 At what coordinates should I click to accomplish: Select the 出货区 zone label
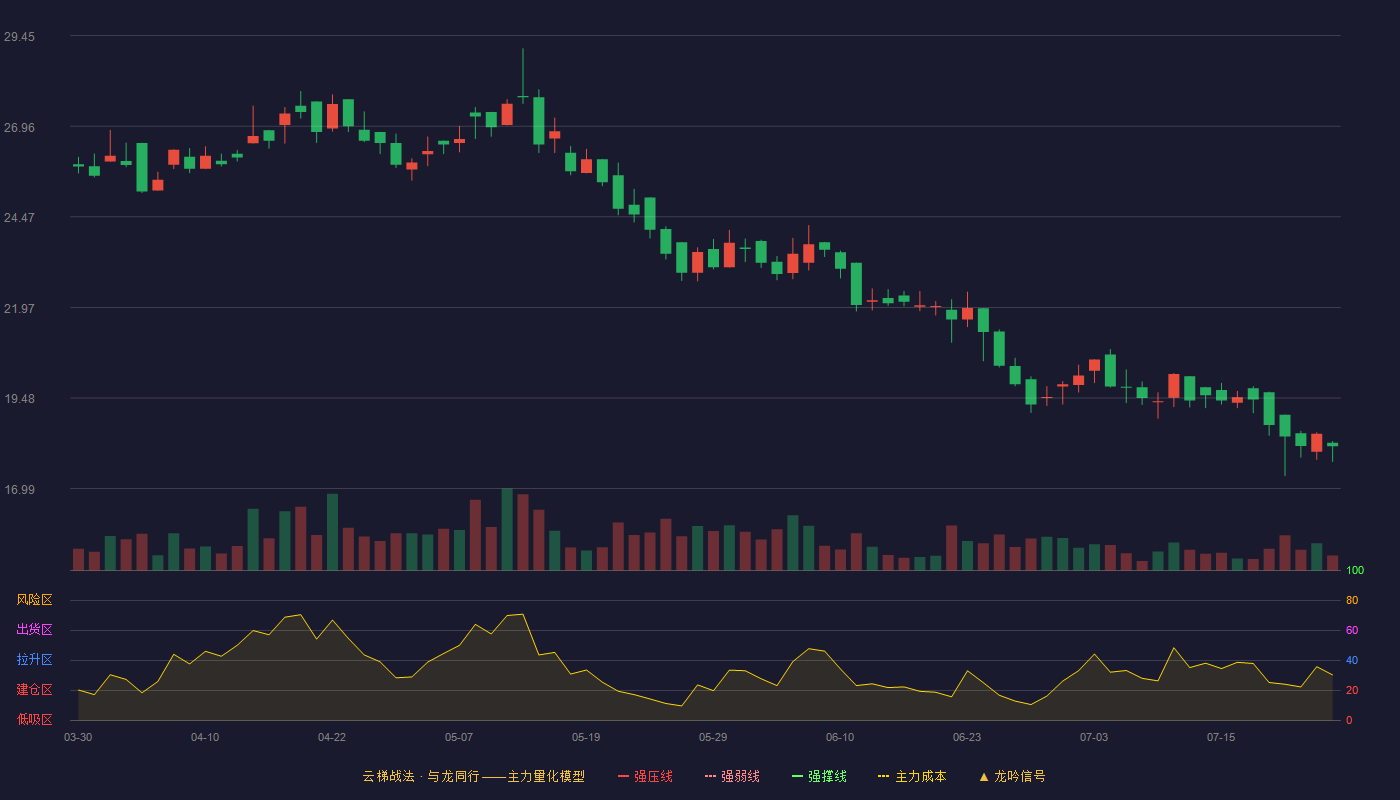34,630
